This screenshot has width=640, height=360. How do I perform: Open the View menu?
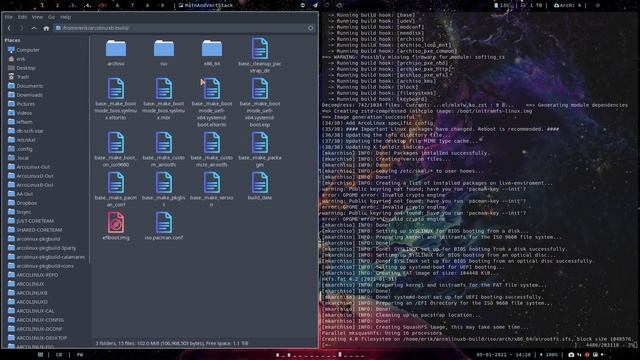[x=38, y=17]
